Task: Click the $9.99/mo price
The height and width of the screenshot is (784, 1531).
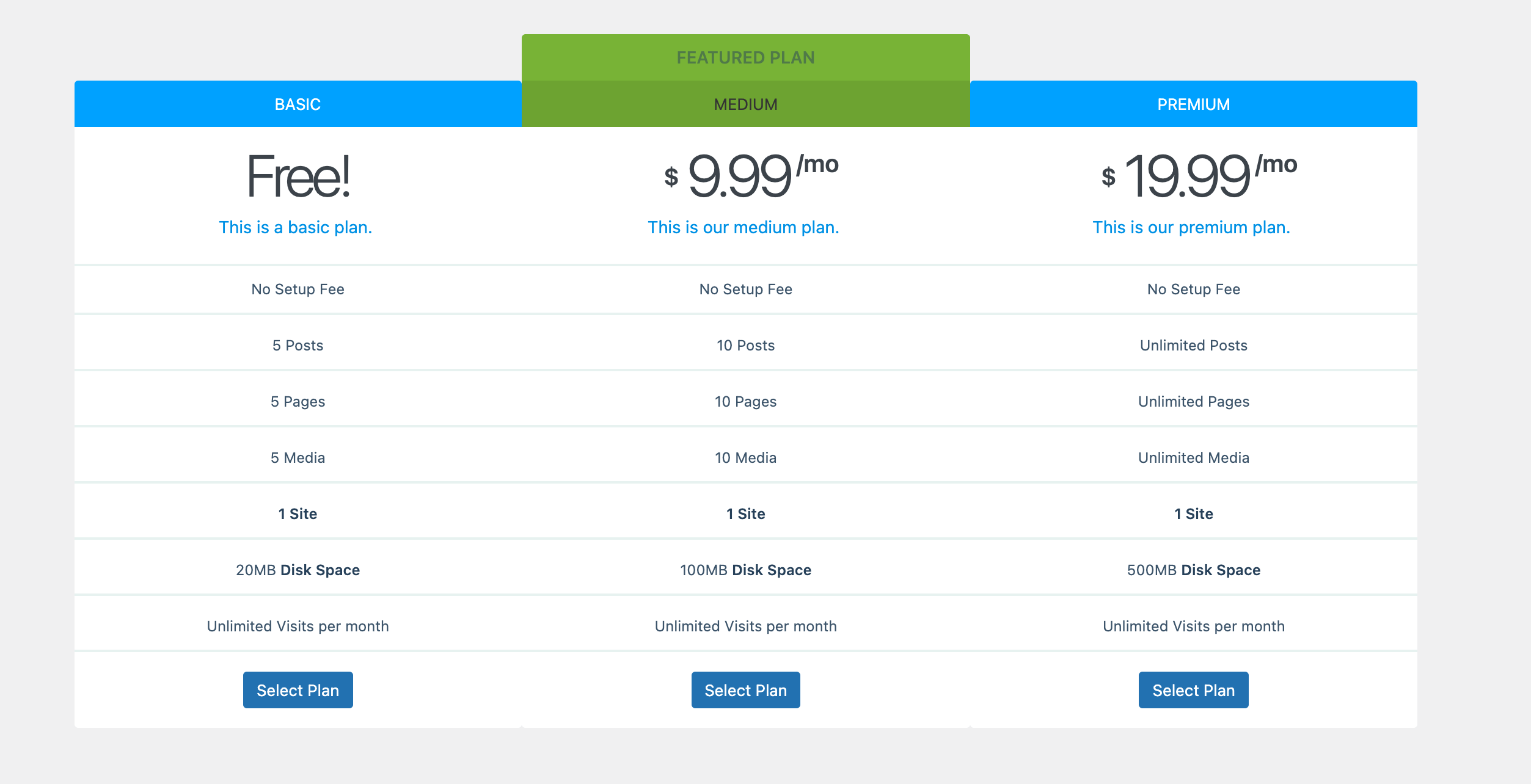Action: 751,176
